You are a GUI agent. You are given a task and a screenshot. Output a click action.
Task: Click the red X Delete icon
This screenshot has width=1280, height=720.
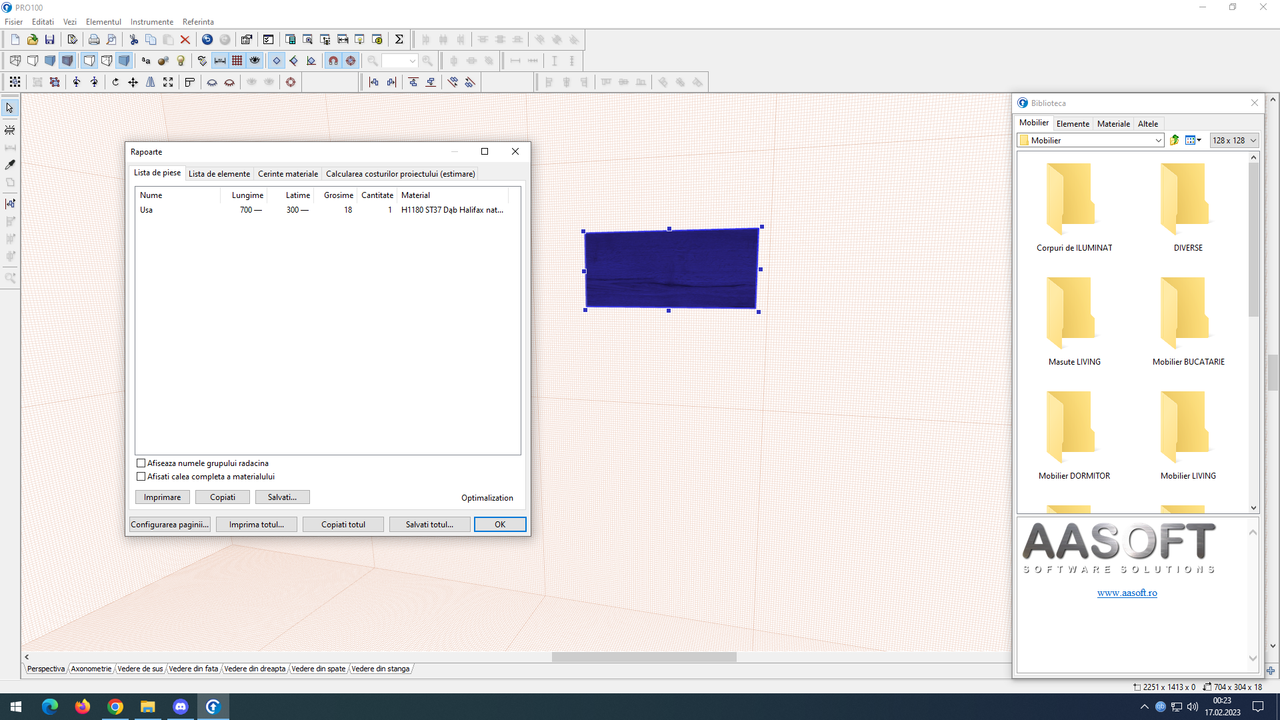click(185, 40)
